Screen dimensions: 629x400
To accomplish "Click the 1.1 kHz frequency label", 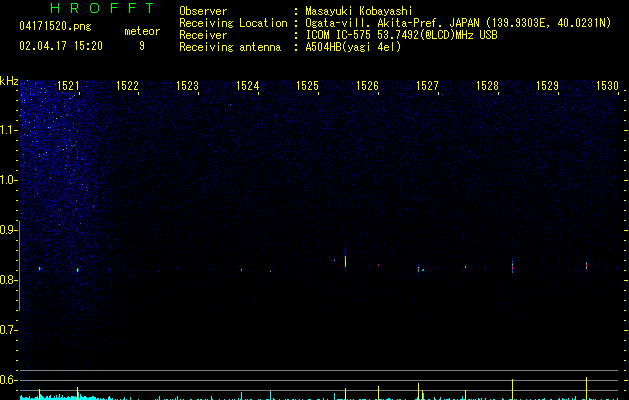I will tap(8, 130).
